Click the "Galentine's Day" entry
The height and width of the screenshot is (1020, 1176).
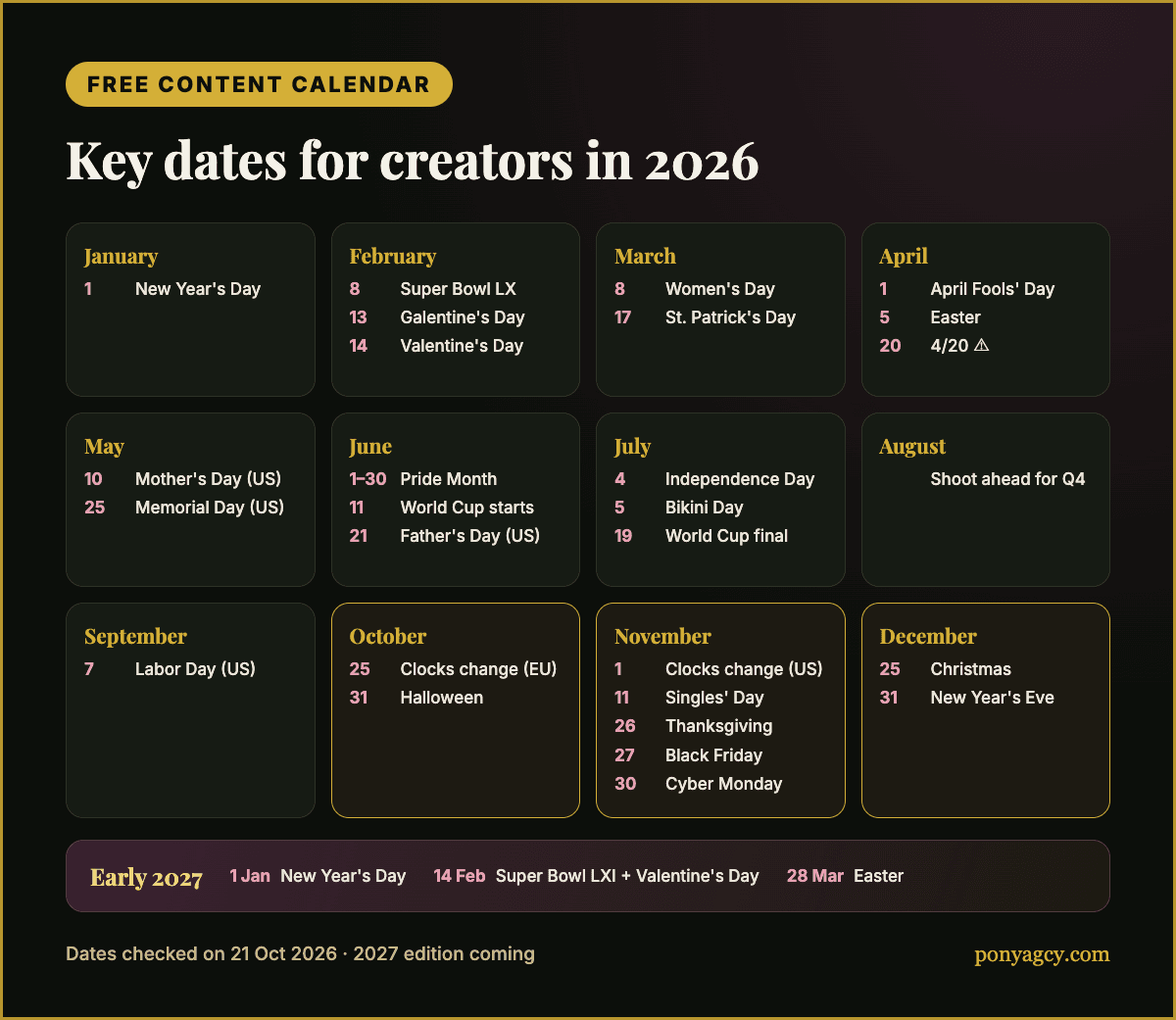463,317
